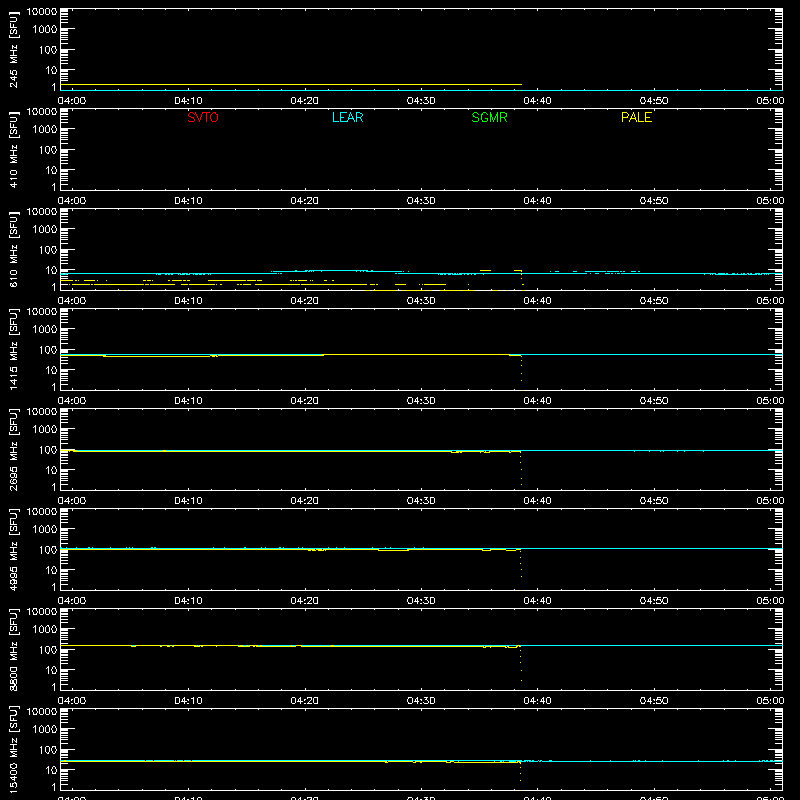
Task: Click 04:20 tick below the 410 MHz panel
Action: point(305,201)
